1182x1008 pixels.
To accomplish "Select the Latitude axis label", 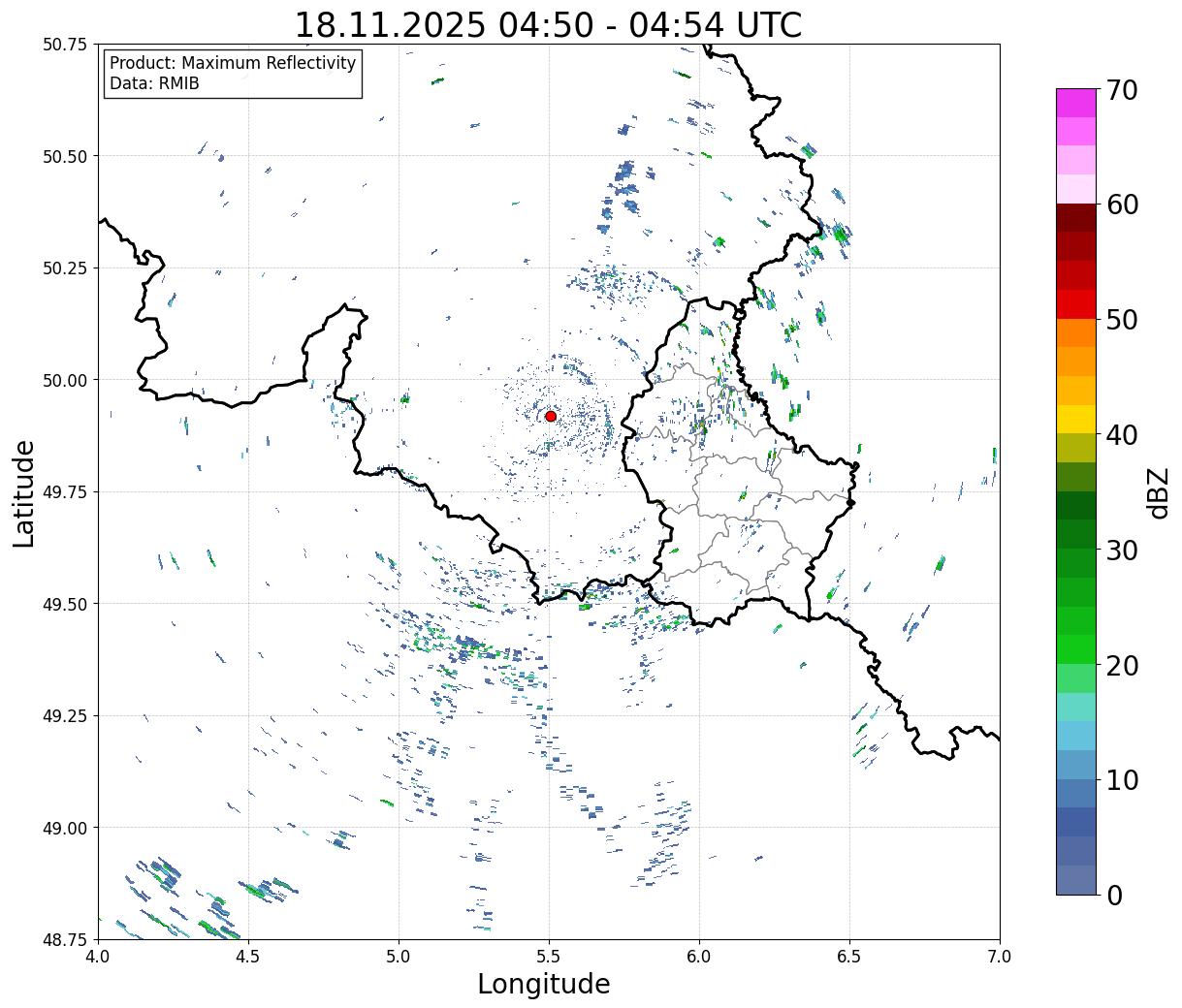I will tap(24, 492).
